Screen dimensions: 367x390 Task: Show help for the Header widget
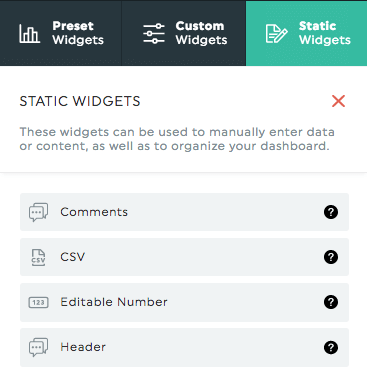click(x=331, y=348)
